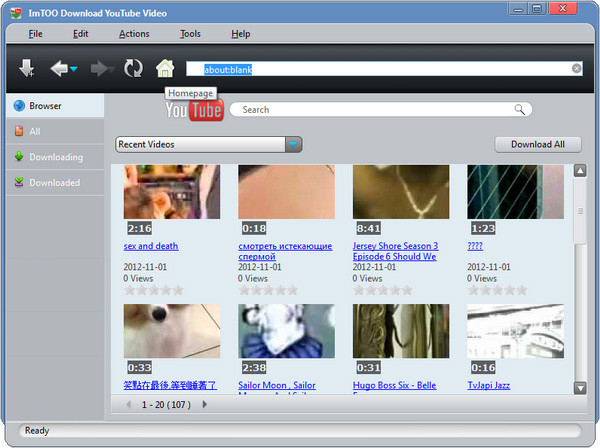Click the 0:18 video thumbnail

point(286,192)
